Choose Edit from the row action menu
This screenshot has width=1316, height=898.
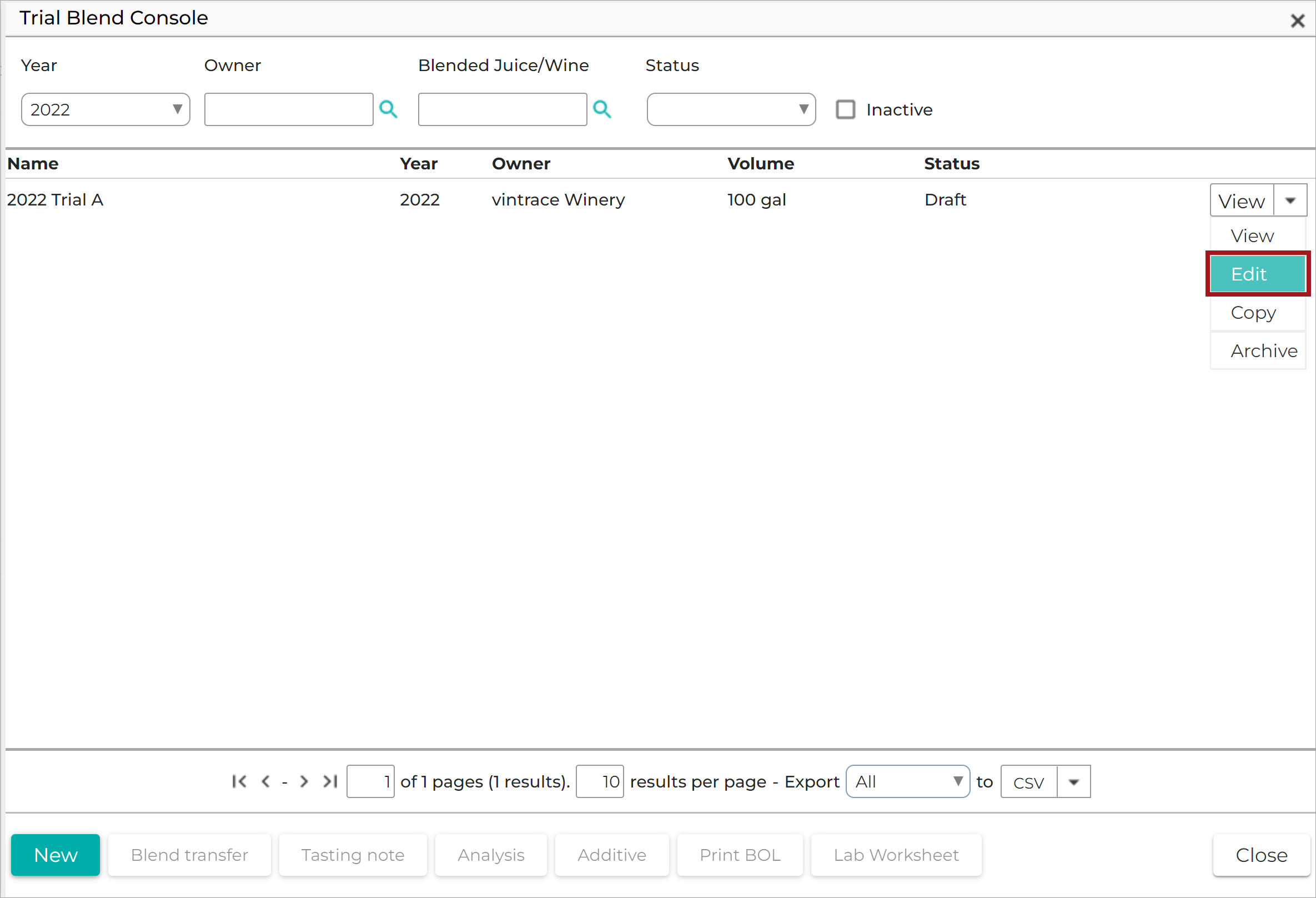click(x=1258, y=274)
